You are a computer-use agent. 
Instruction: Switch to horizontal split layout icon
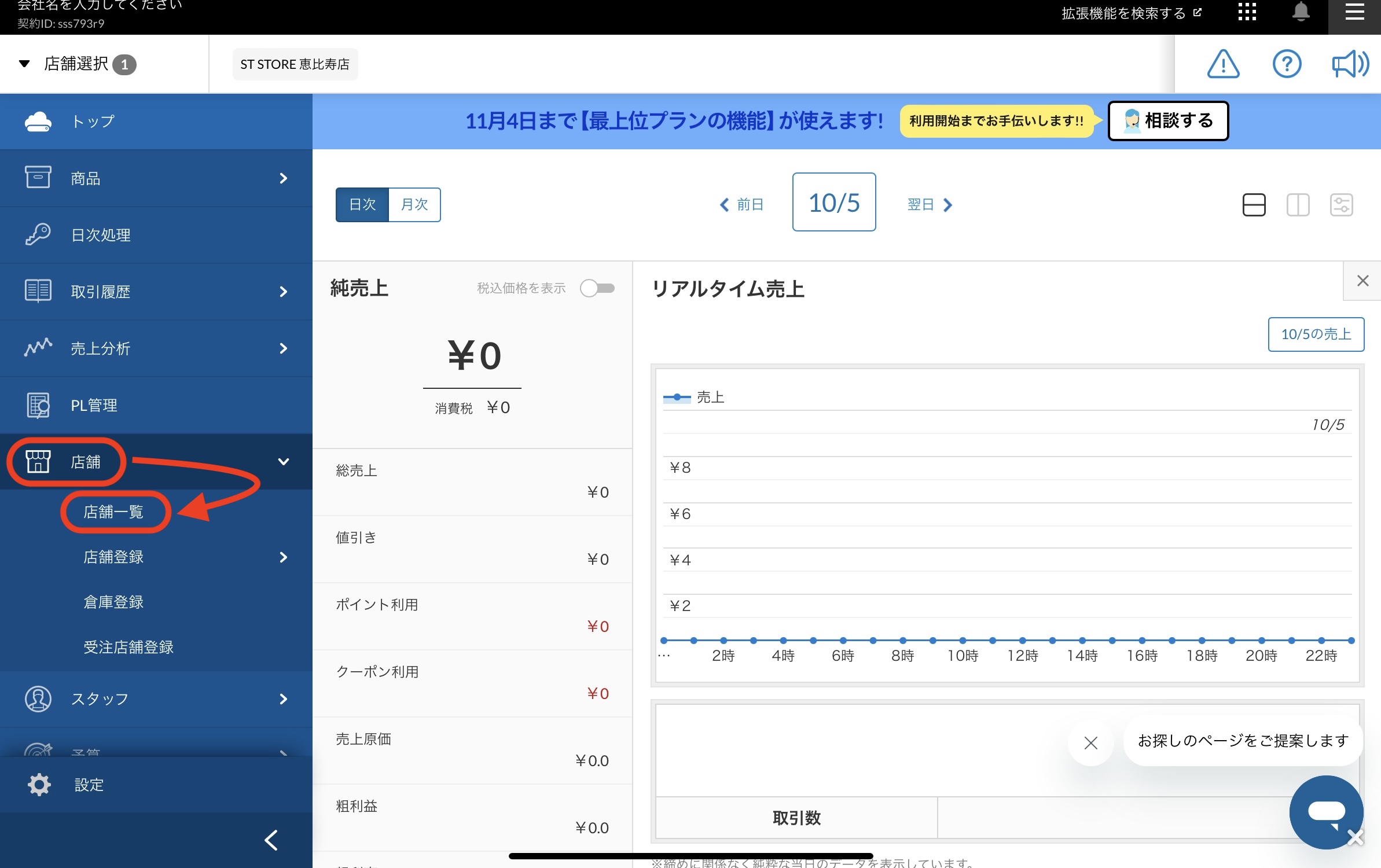click(1254, 205)
